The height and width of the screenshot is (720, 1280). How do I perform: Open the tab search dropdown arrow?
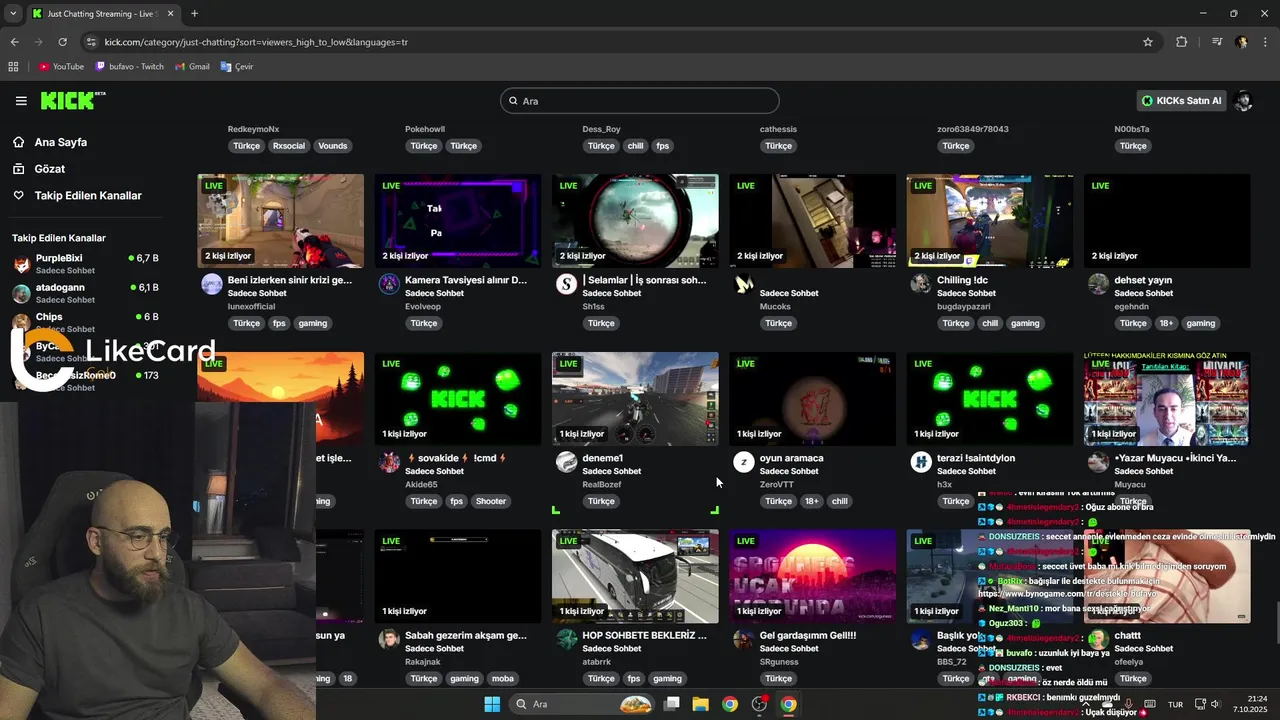(x=13, y=14)
